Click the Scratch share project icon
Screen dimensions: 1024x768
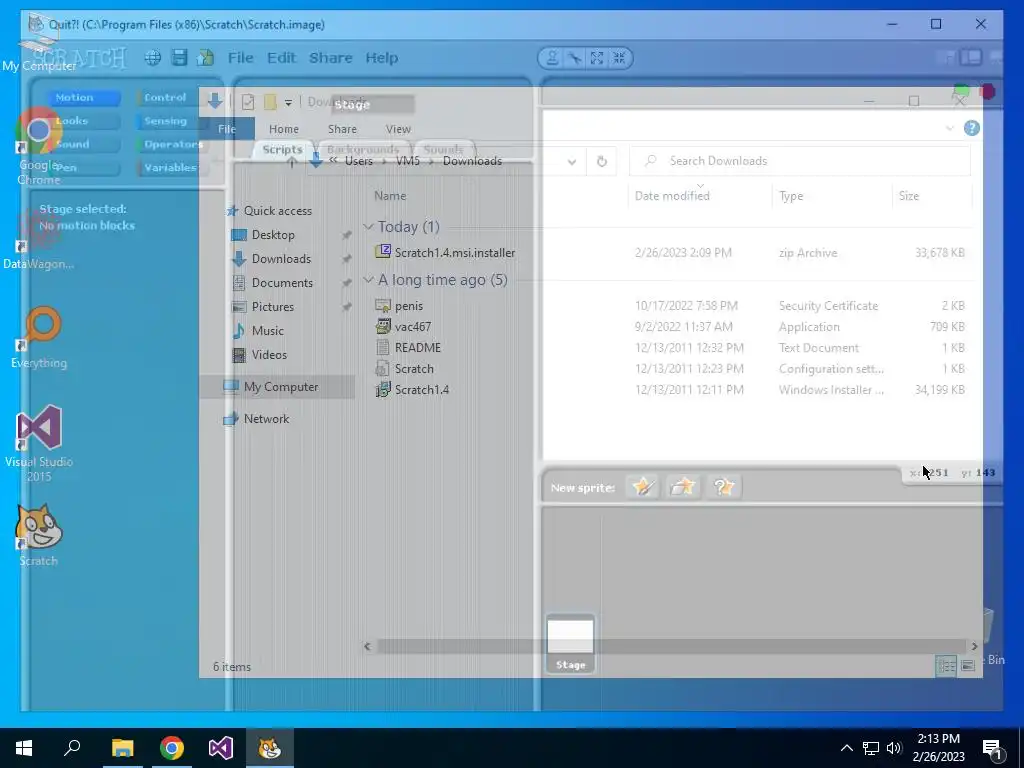(x=205, y=58)
